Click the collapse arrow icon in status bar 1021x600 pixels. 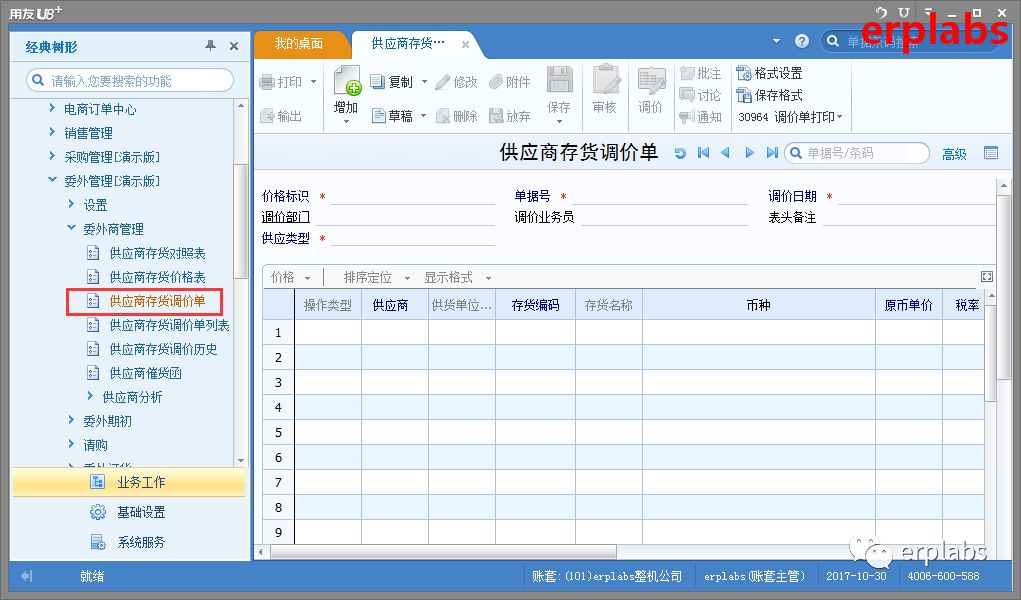(27, 576)
